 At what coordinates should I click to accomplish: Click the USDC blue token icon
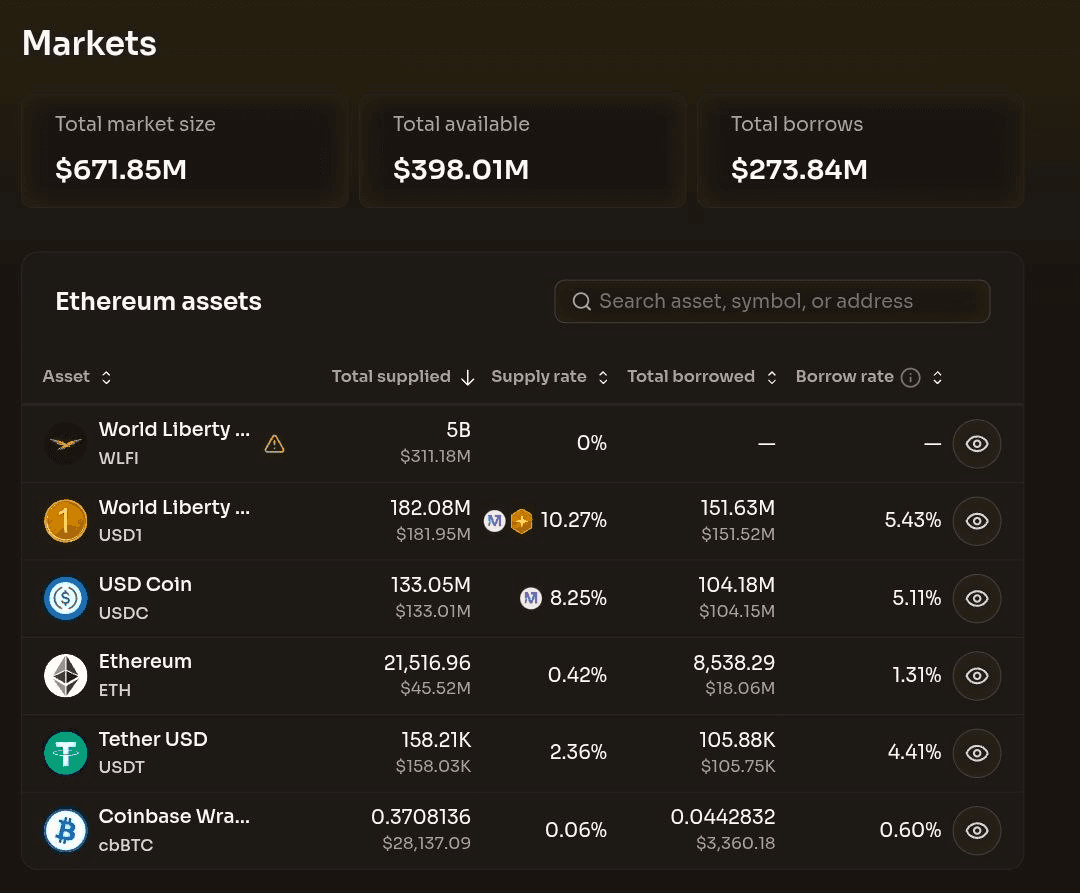point(65,598)
